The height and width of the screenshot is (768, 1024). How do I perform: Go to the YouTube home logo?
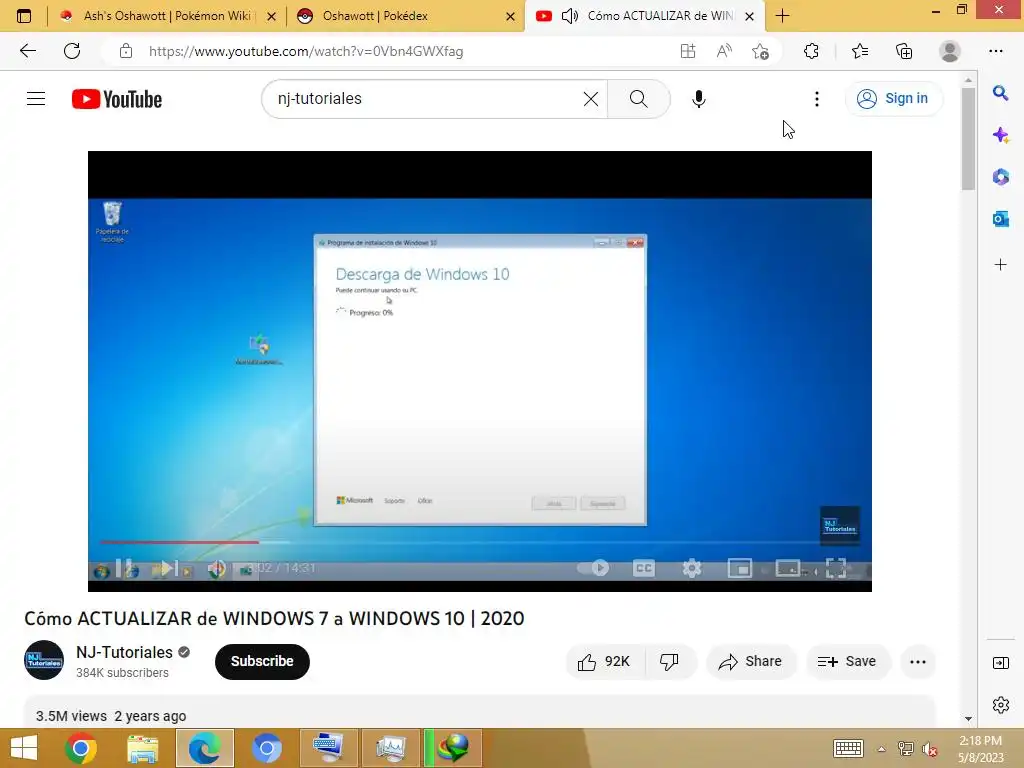point(117,99)
